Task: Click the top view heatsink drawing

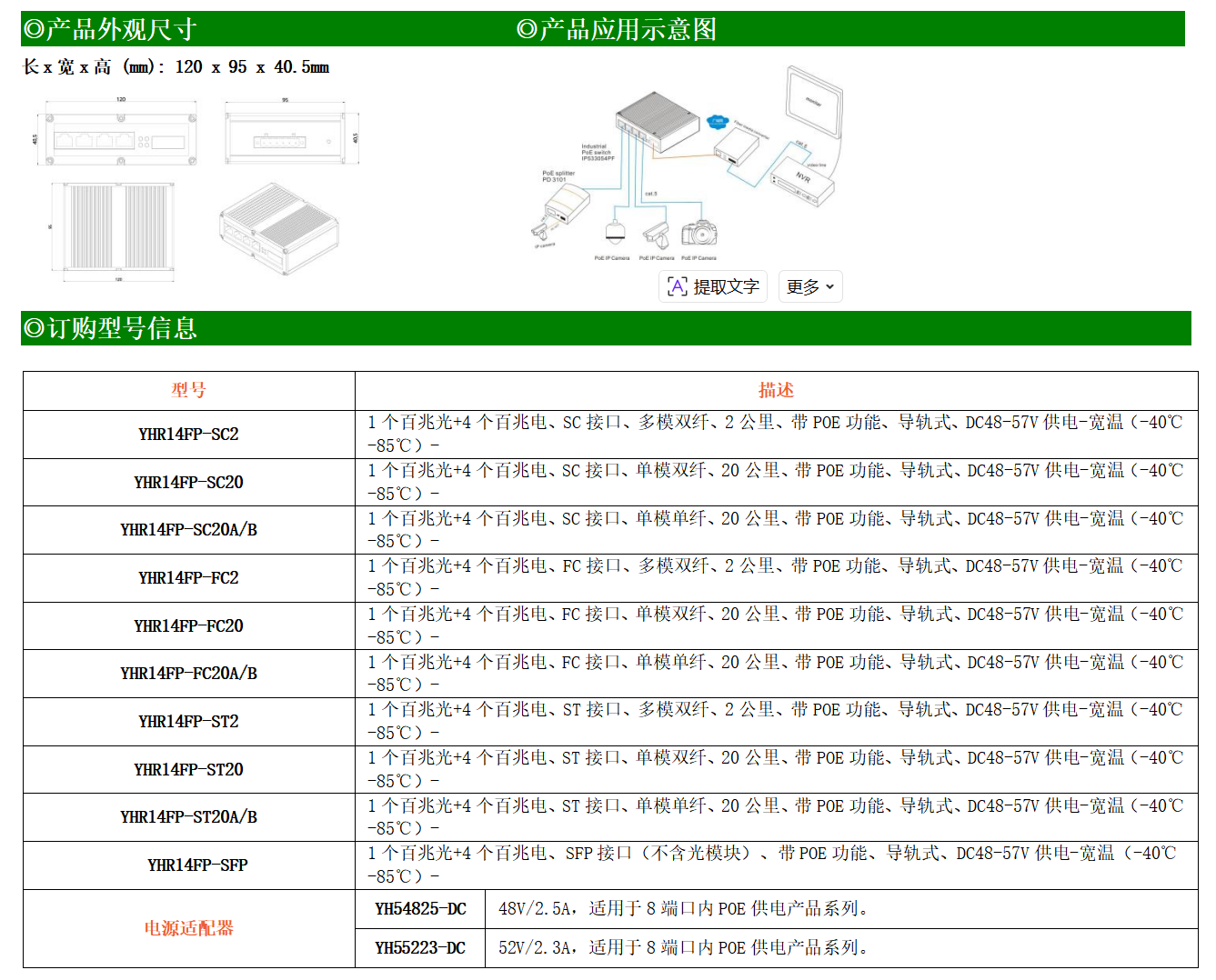Action: point(119,226)
